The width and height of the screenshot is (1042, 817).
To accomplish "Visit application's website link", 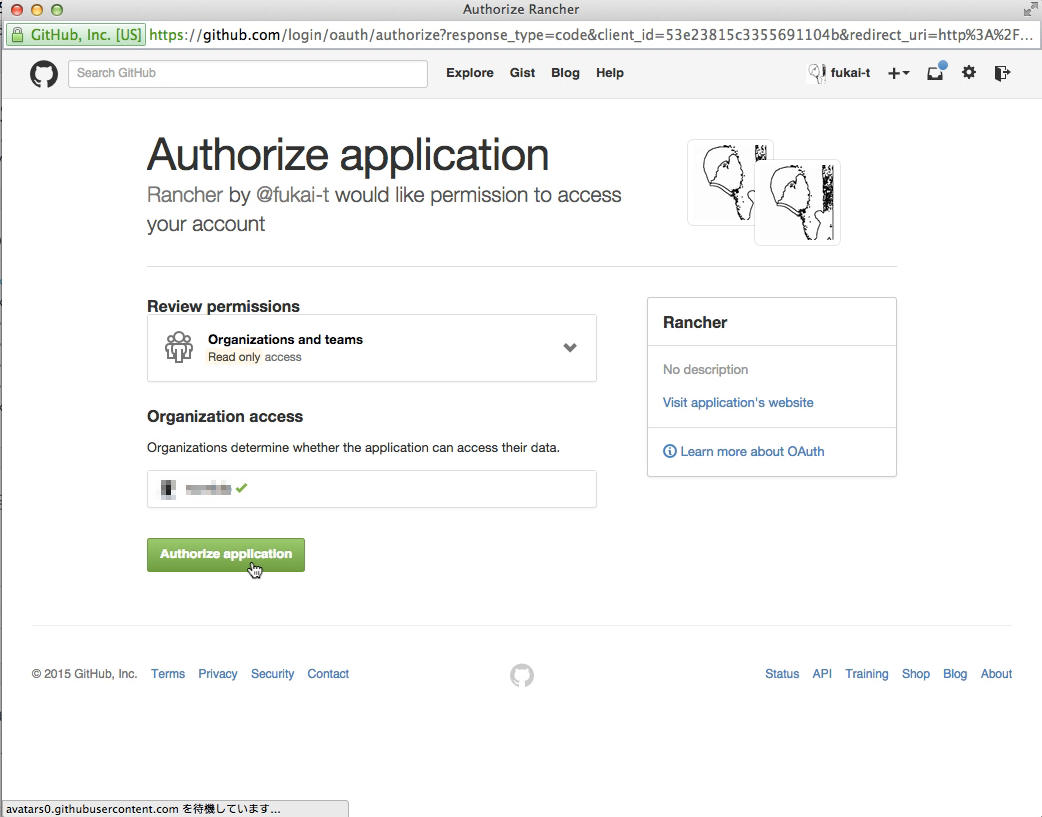I will (738, 402).
